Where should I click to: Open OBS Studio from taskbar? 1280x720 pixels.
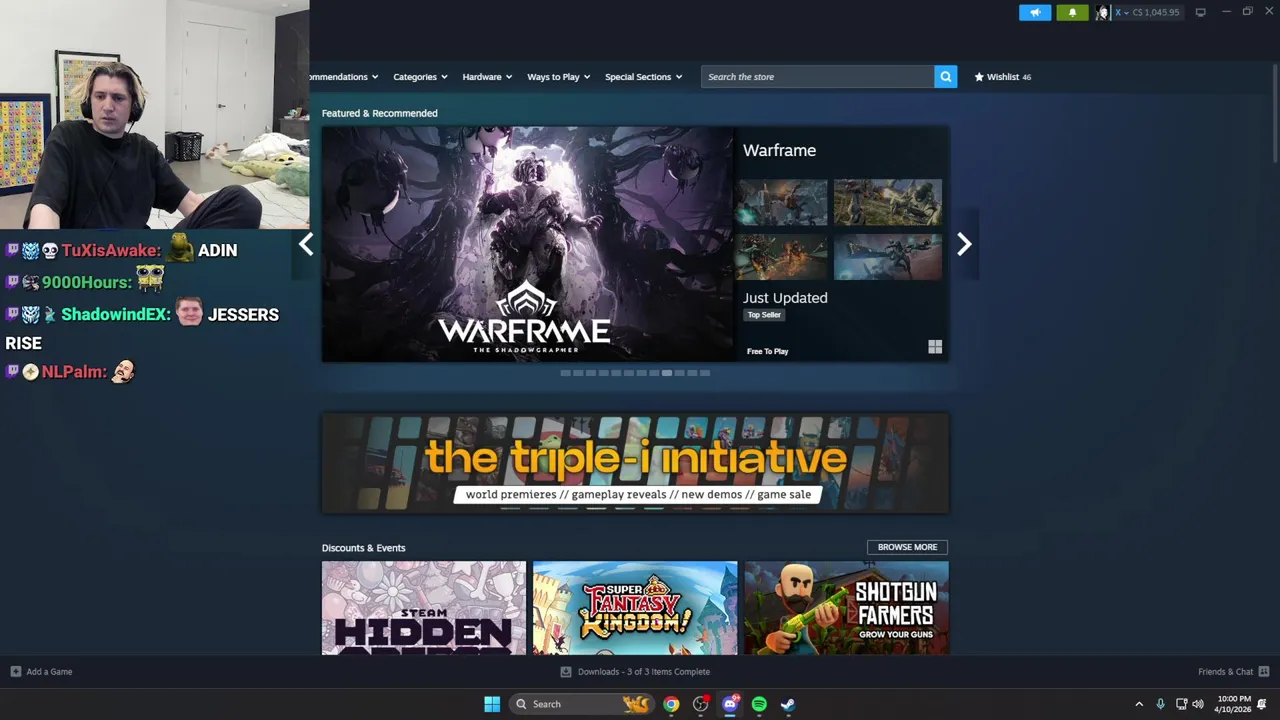pyautogui.click(x=700, y=704)
